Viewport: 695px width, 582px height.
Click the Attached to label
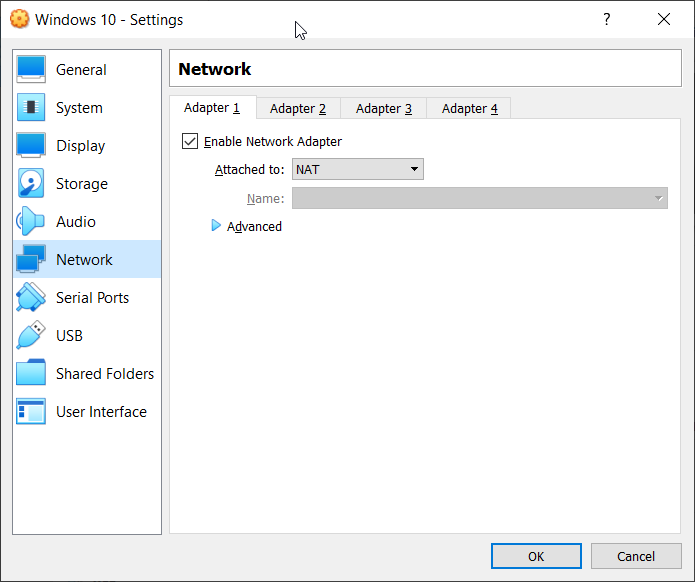pyautogui.click(x=250, y=169)
